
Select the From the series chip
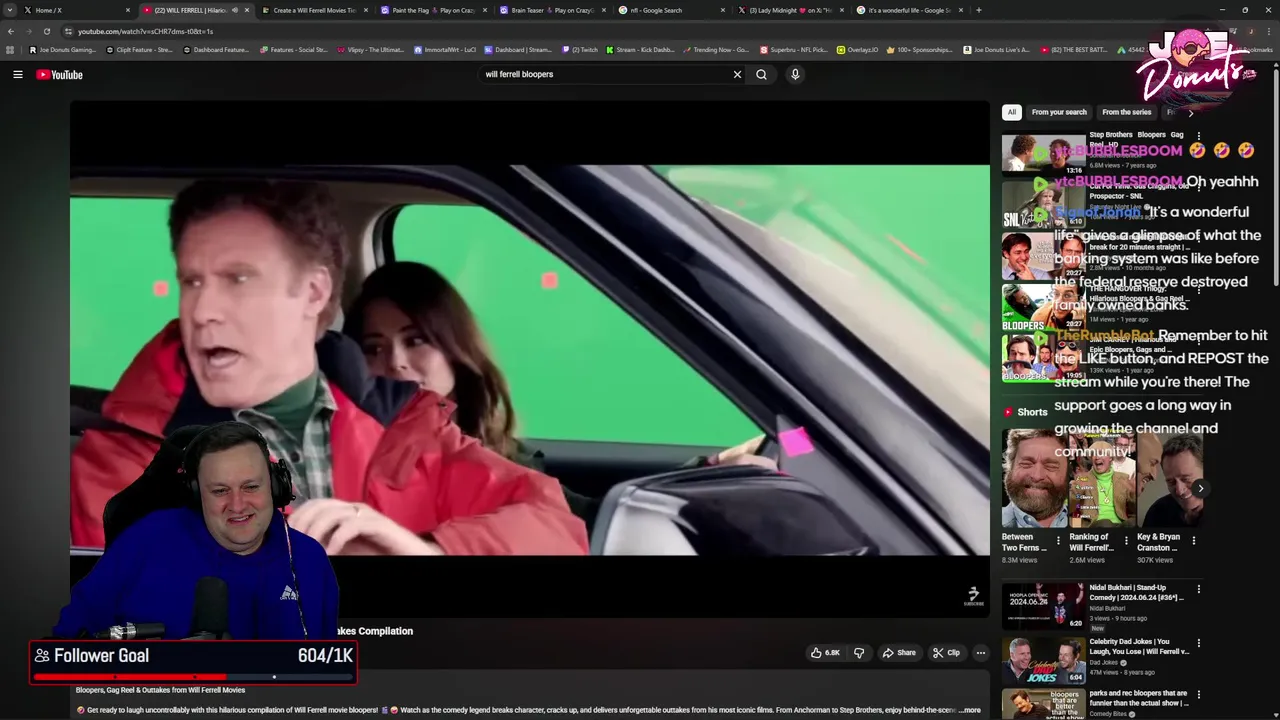click(x=1126, y=112)
